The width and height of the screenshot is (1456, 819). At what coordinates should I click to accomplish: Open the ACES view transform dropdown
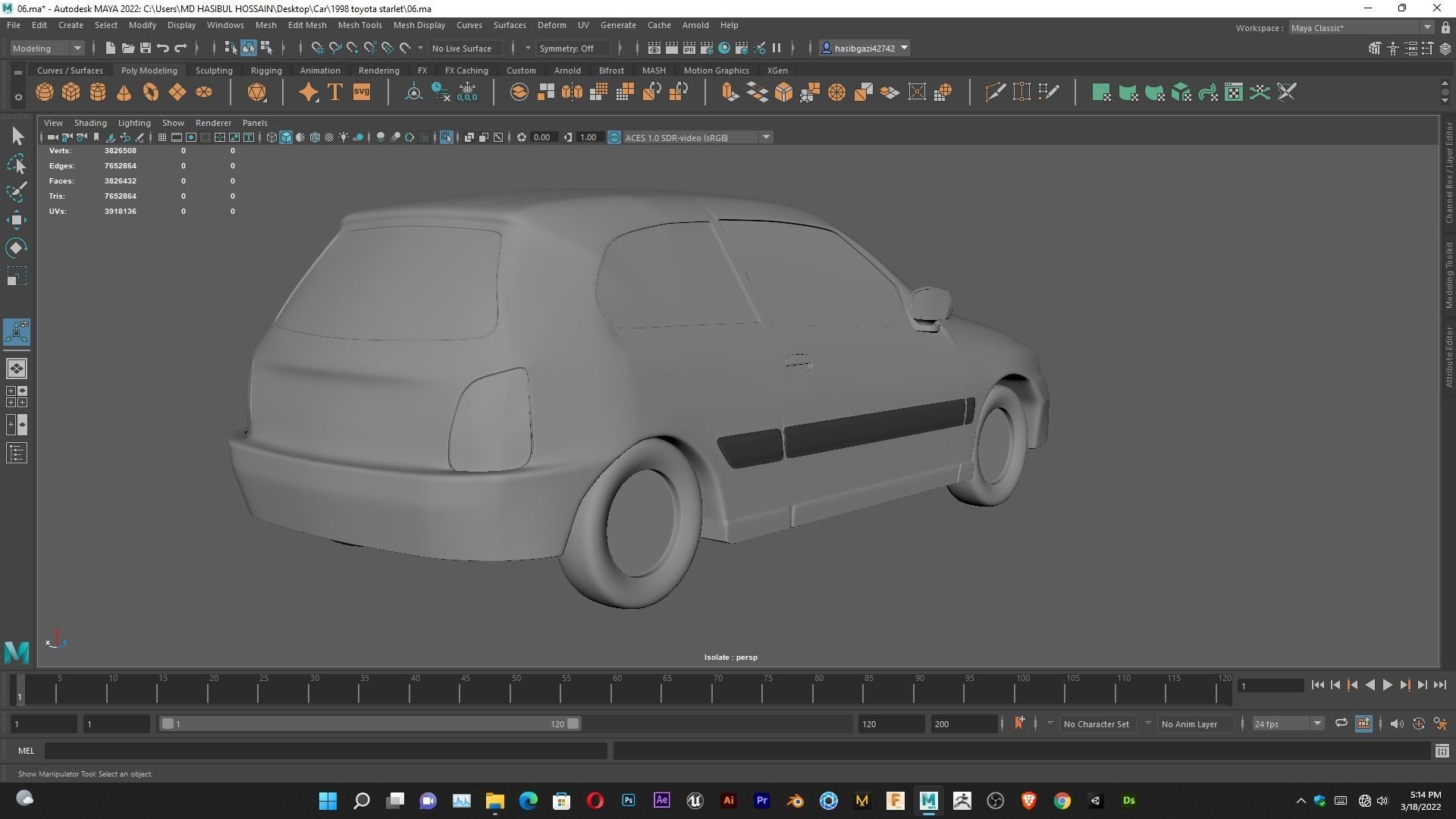(x=697, y=137)
